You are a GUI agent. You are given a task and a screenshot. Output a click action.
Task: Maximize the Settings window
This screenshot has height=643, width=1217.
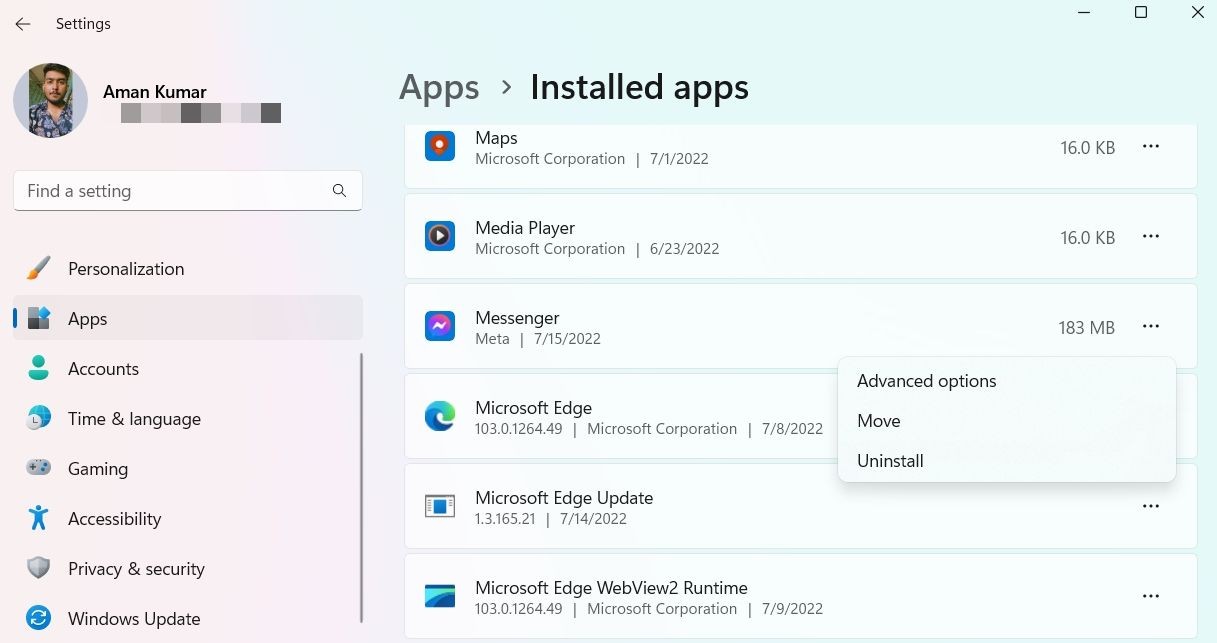click(x=1141, y=13)
